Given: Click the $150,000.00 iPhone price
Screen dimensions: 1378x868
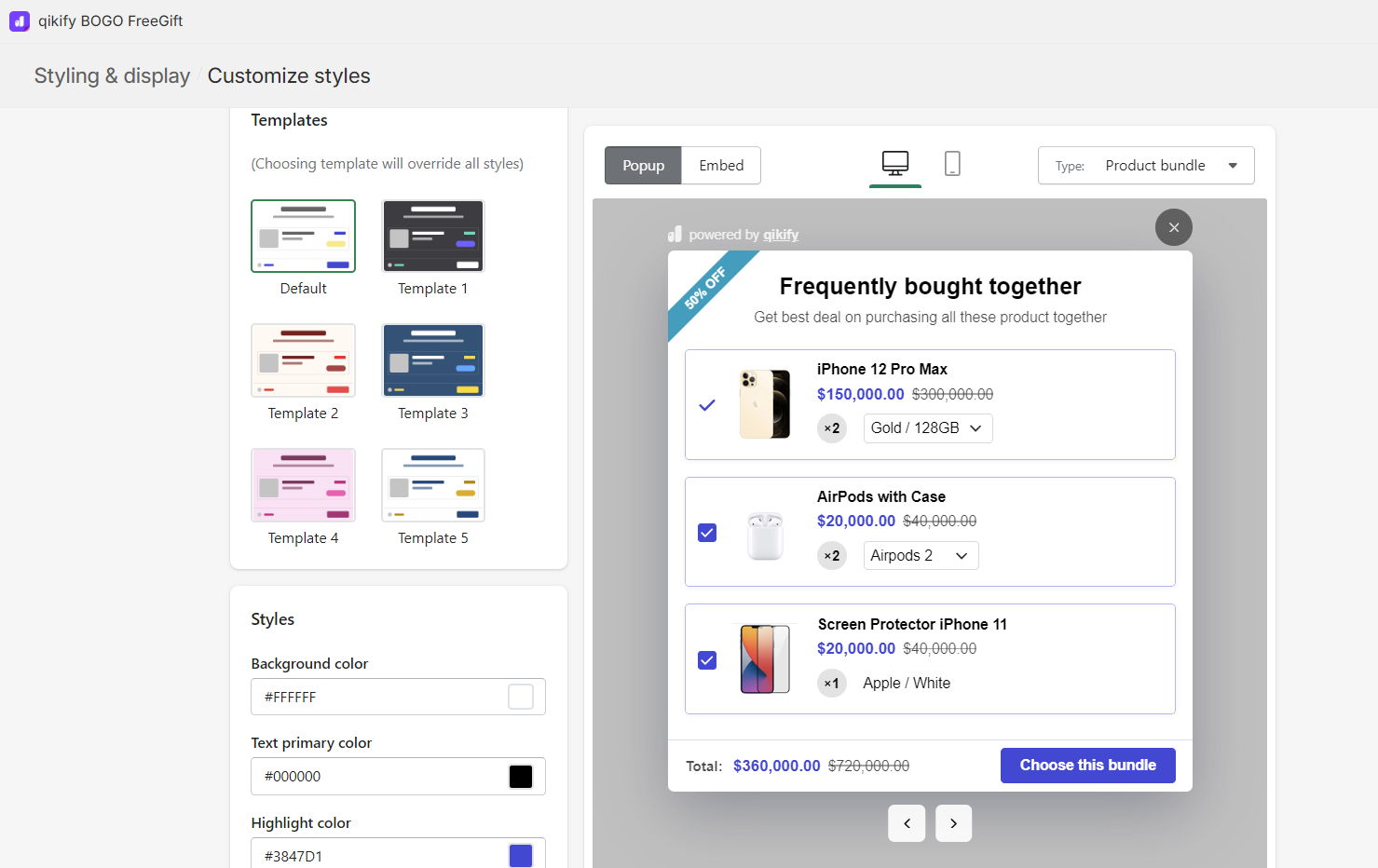Looking at the screenshot, I should click(x=861, y=394).
